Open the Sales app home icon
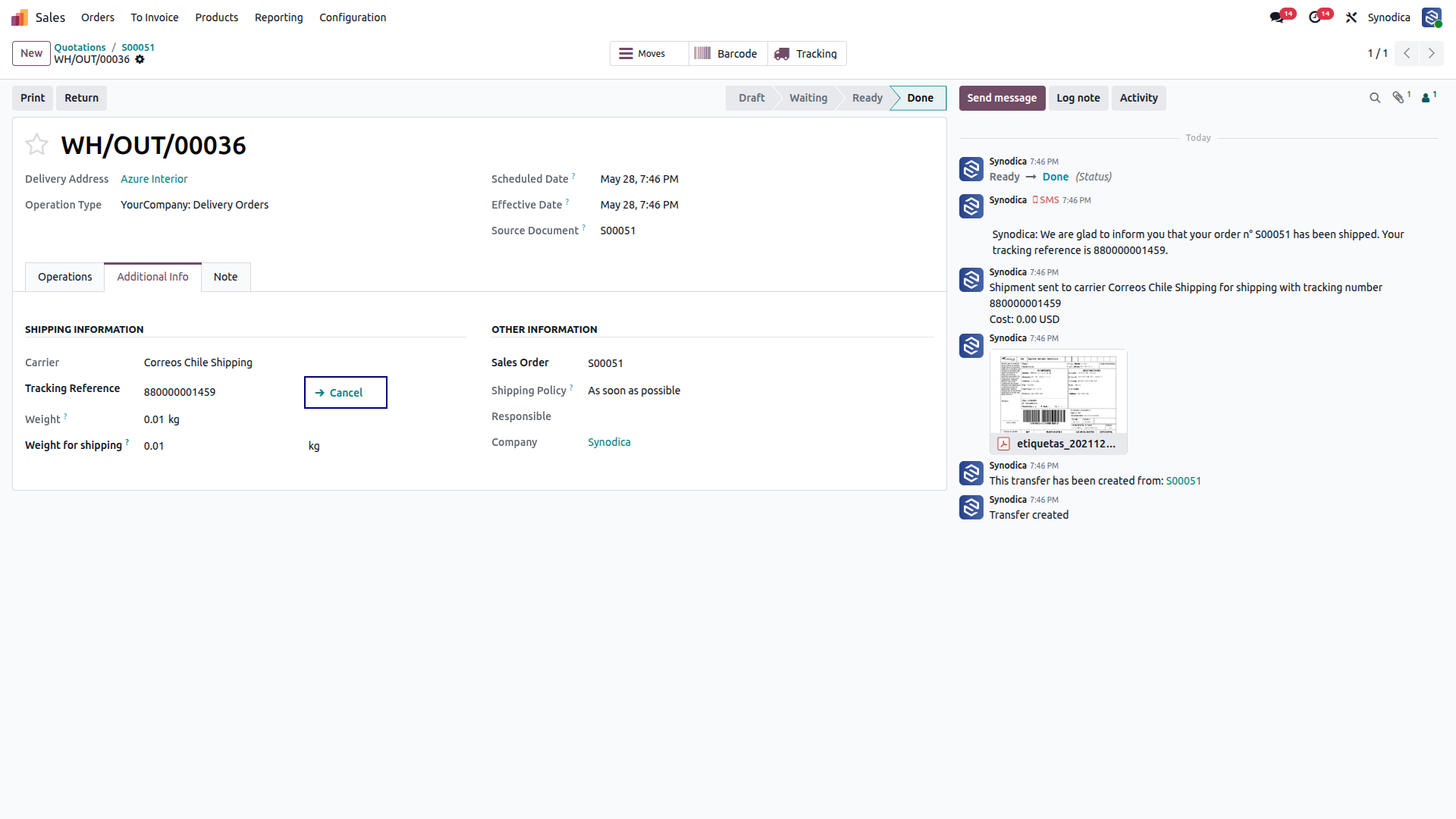This screenshot has height=819, width=1456. (20, 17)
